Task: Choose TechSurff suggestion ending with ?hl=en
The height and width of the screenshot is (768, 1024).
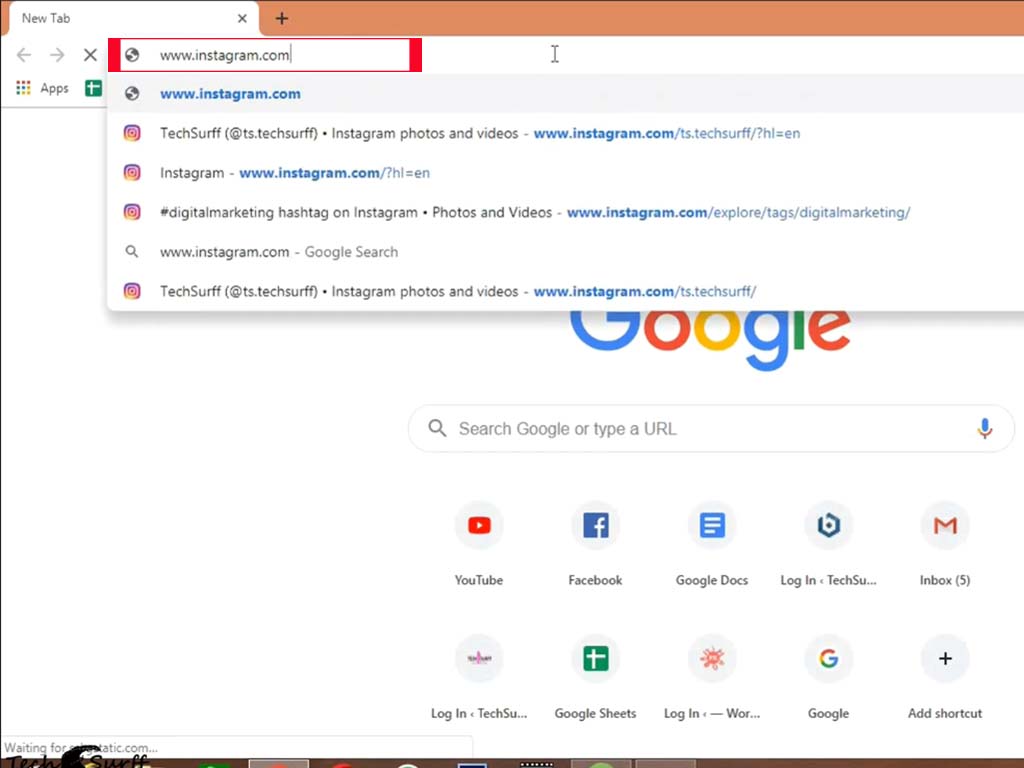Action: tap(566, 133)
